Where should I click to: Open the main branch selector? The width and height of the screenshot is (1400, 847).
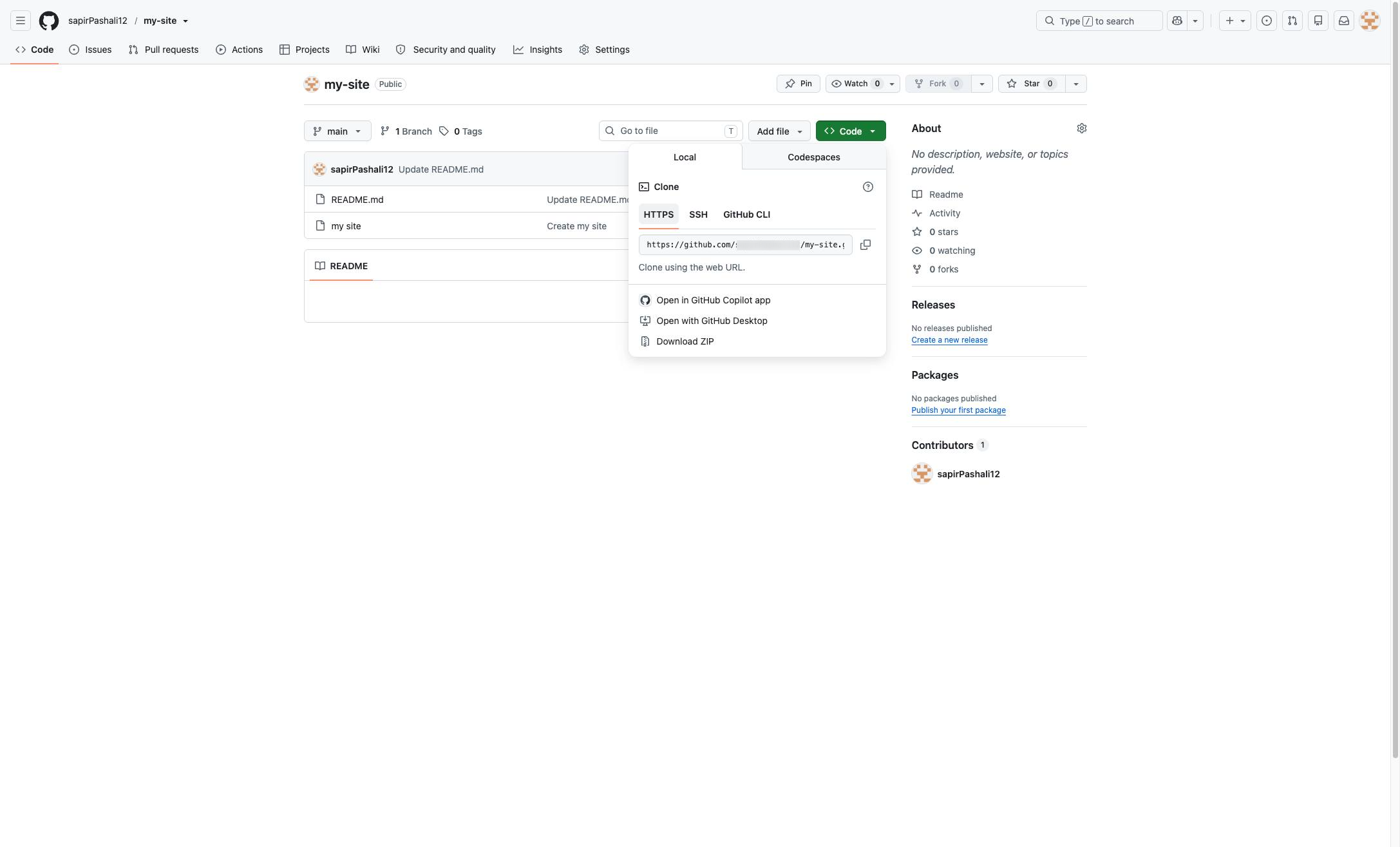click(x=337, y=131)
